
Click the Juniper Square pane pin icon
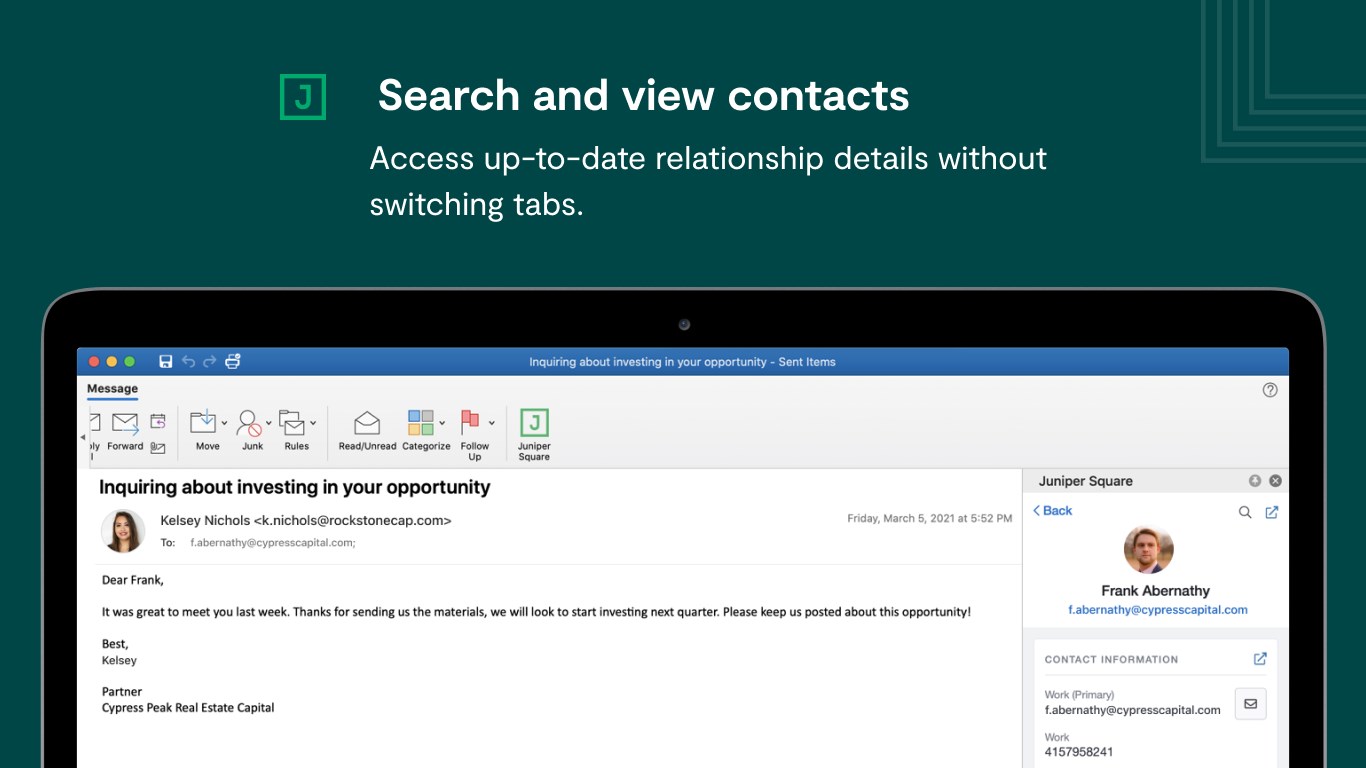coord(1255,481)
